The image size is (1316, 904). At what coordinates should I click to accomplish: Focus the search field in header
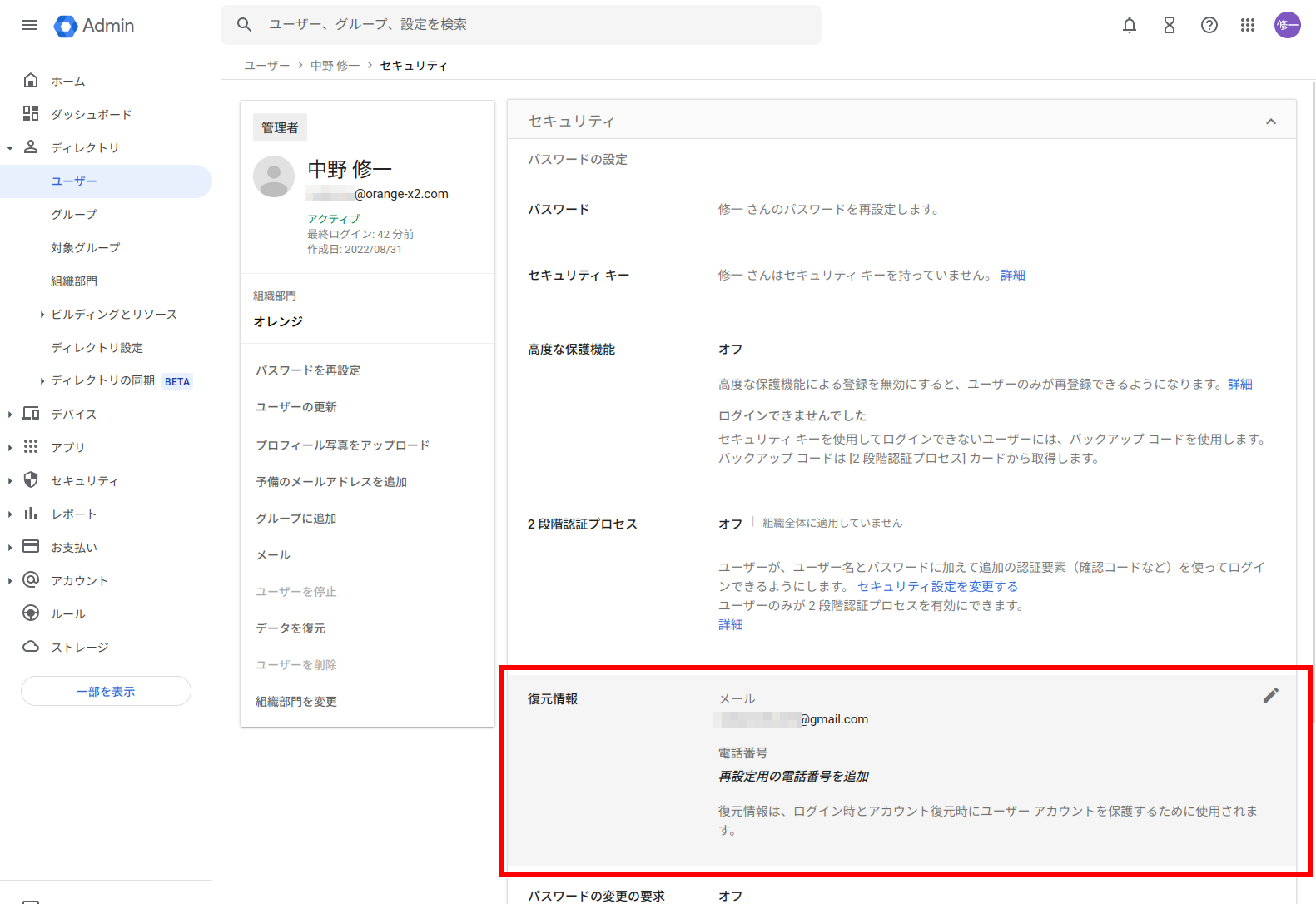pos(533,25)
